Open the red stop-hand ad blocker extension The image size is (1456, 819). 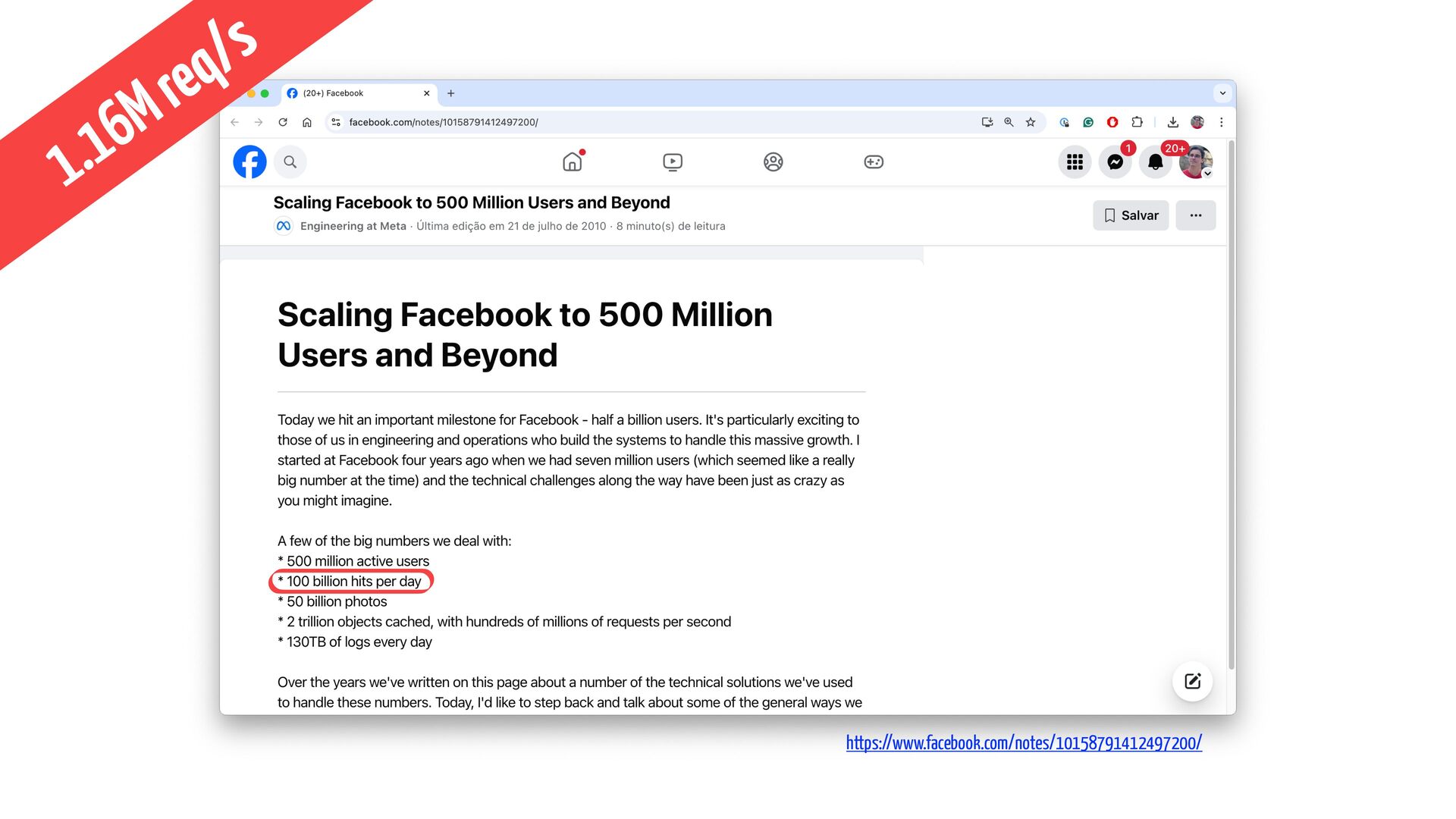point(1112,122)
